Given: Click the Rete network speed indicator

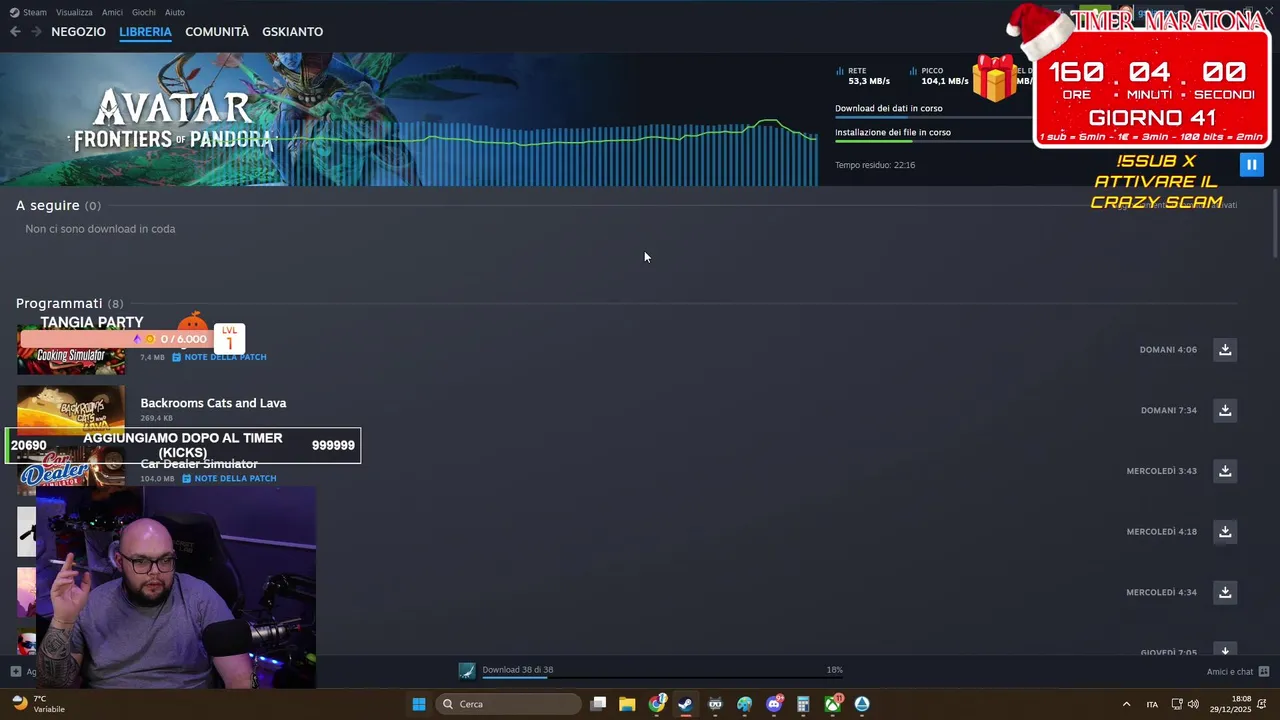Looking at the screenshot, I should (863, 76).
